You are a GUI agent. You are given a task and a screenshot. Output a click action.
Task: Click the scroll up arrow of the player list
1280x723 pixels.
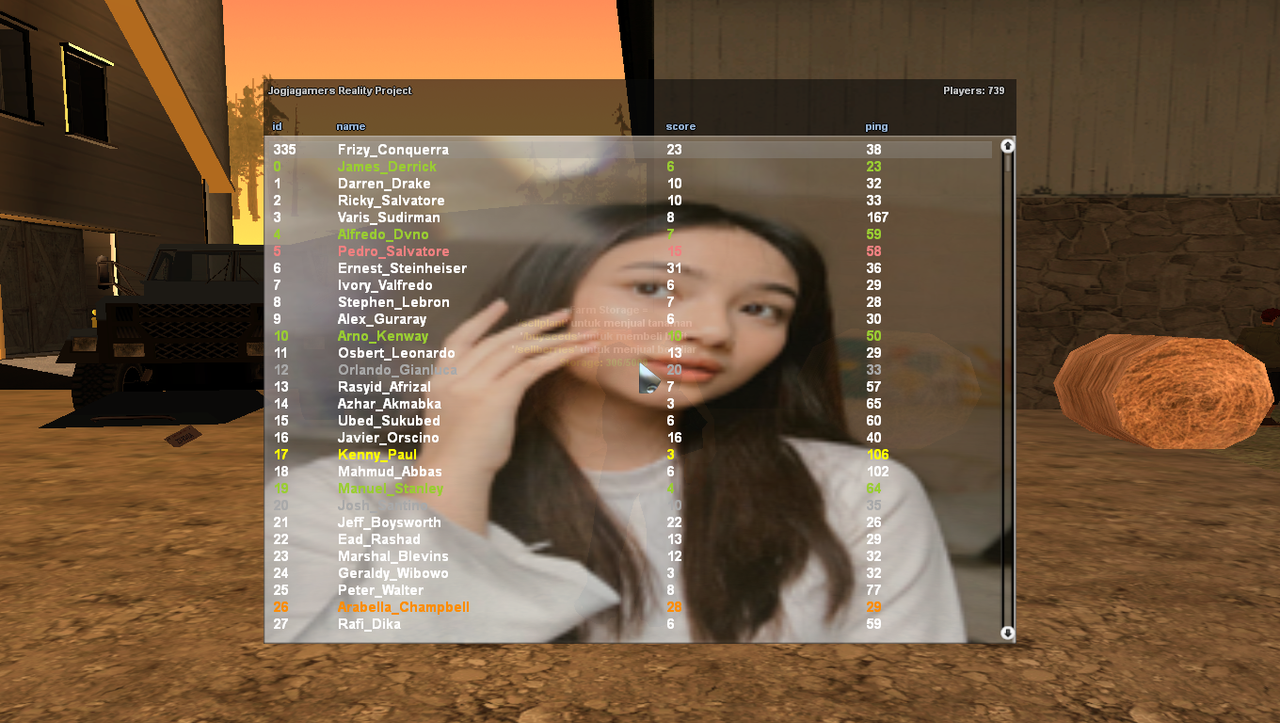click(x=1007, y=146)
